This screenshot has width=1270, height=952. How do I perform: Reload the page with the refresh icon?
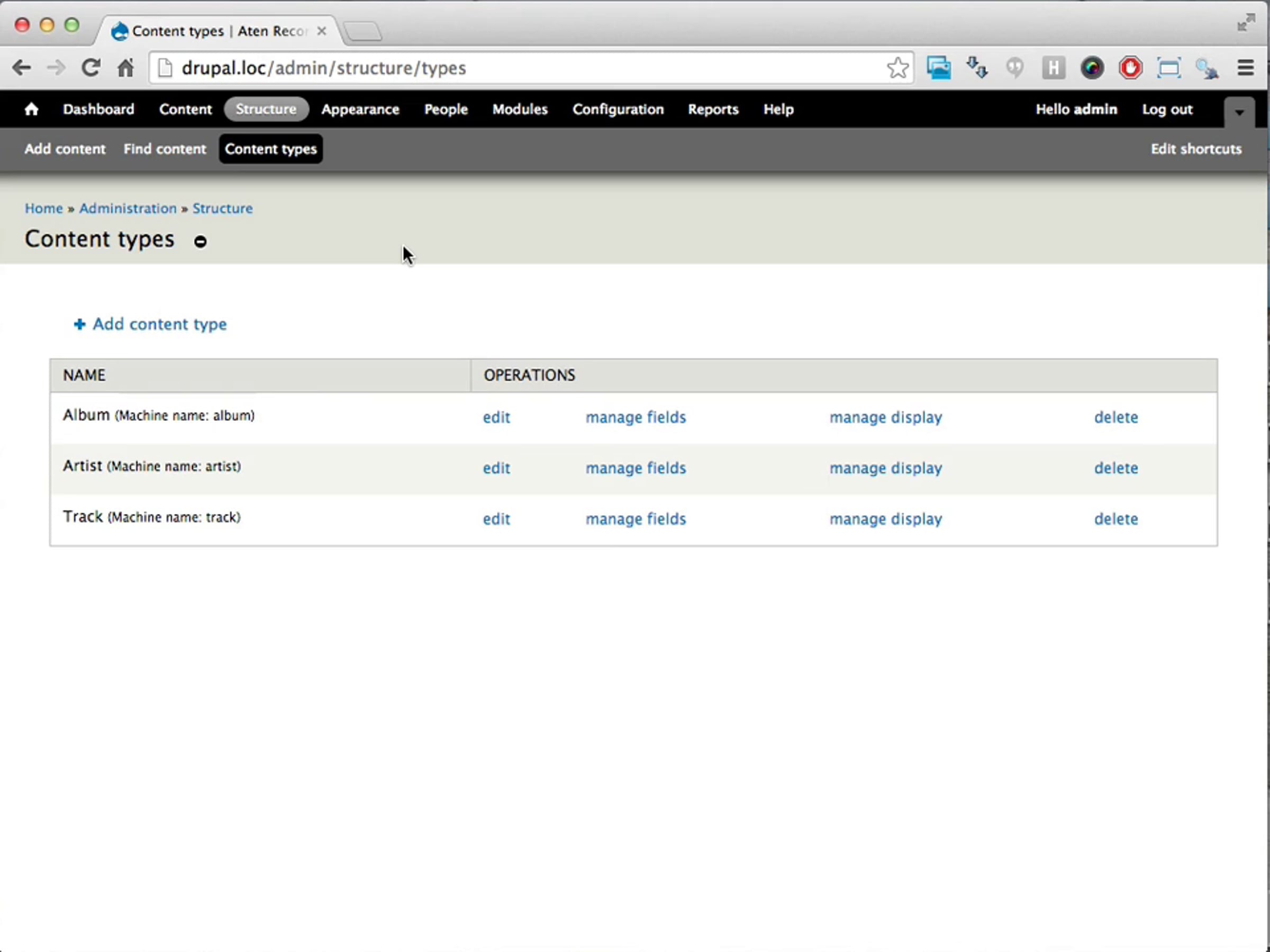click(90, 68)
